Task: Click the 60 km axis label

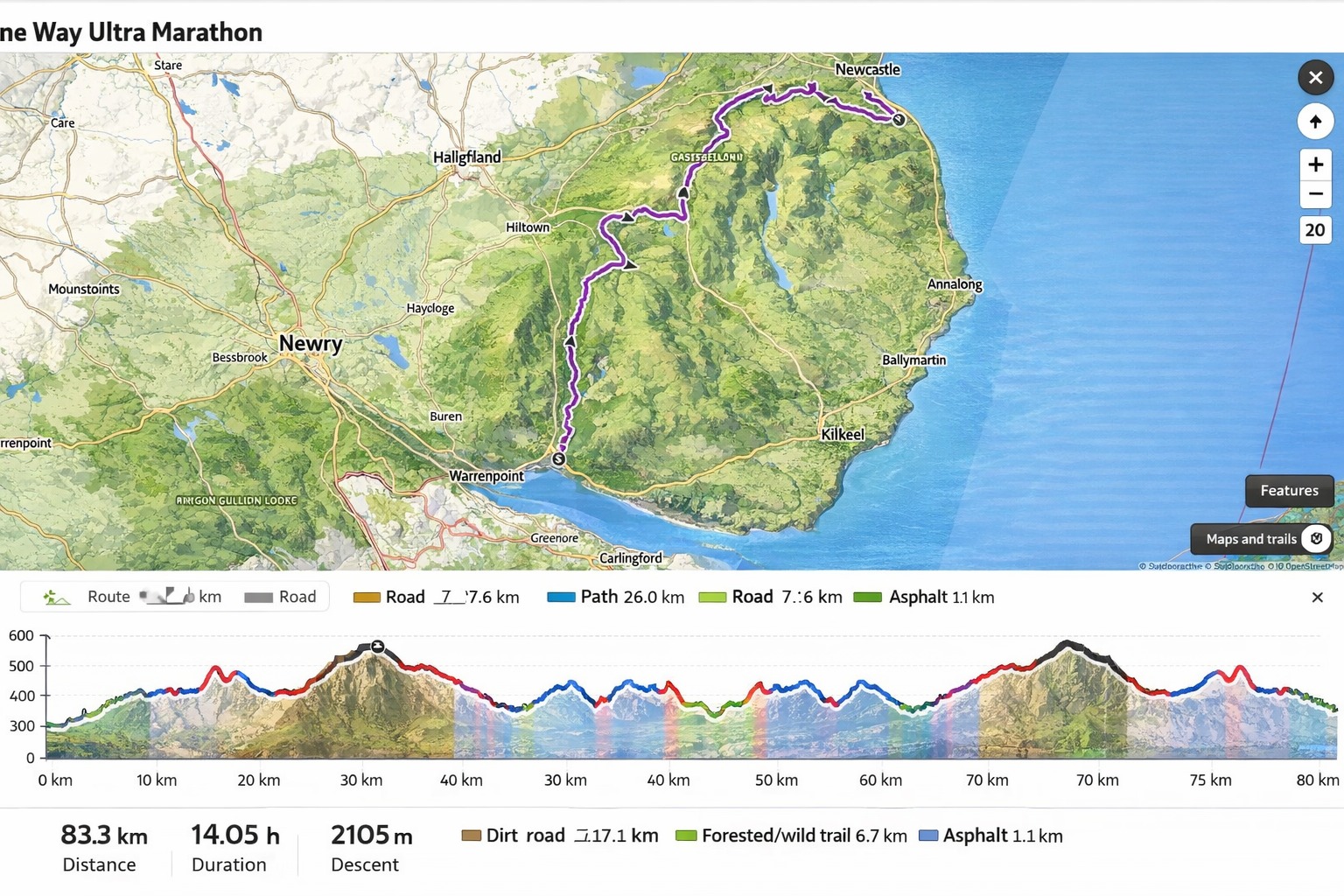Action: [x=880, y=780]
